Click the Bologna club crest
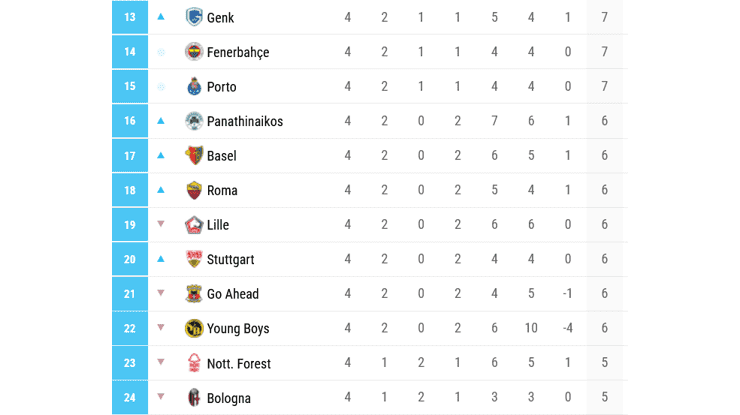Image resolution: width=740 pixels, height=415 pixels. click(194, 398)
